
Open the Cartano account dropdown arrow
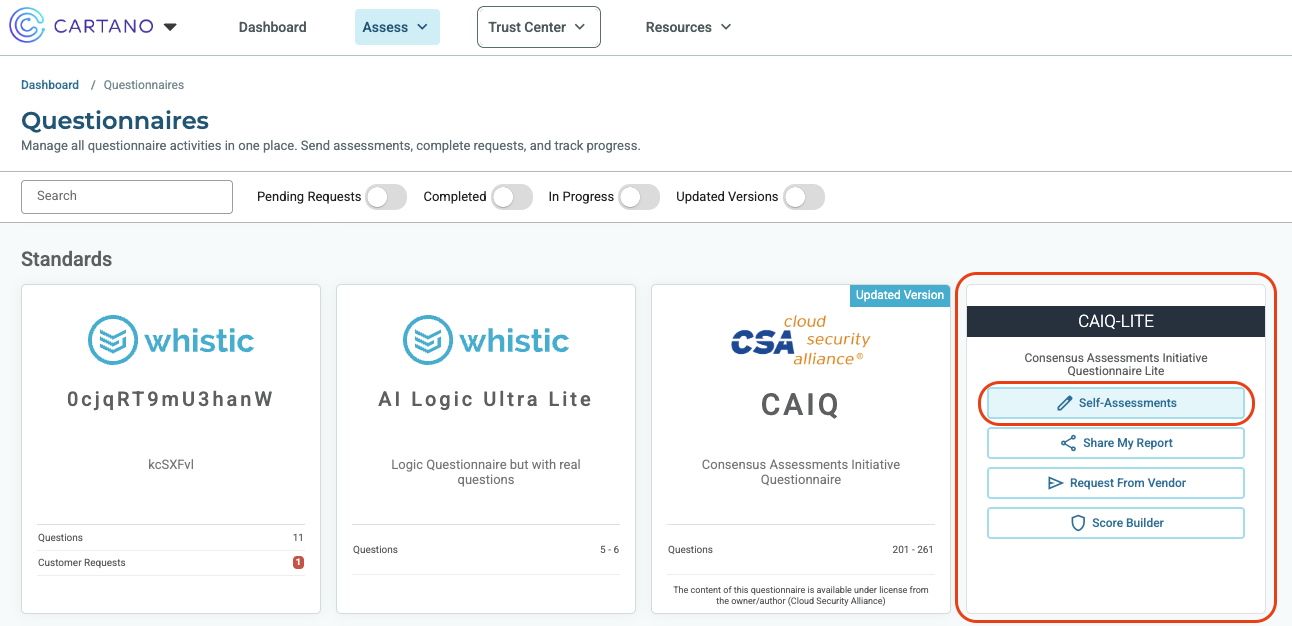point(170,27)
